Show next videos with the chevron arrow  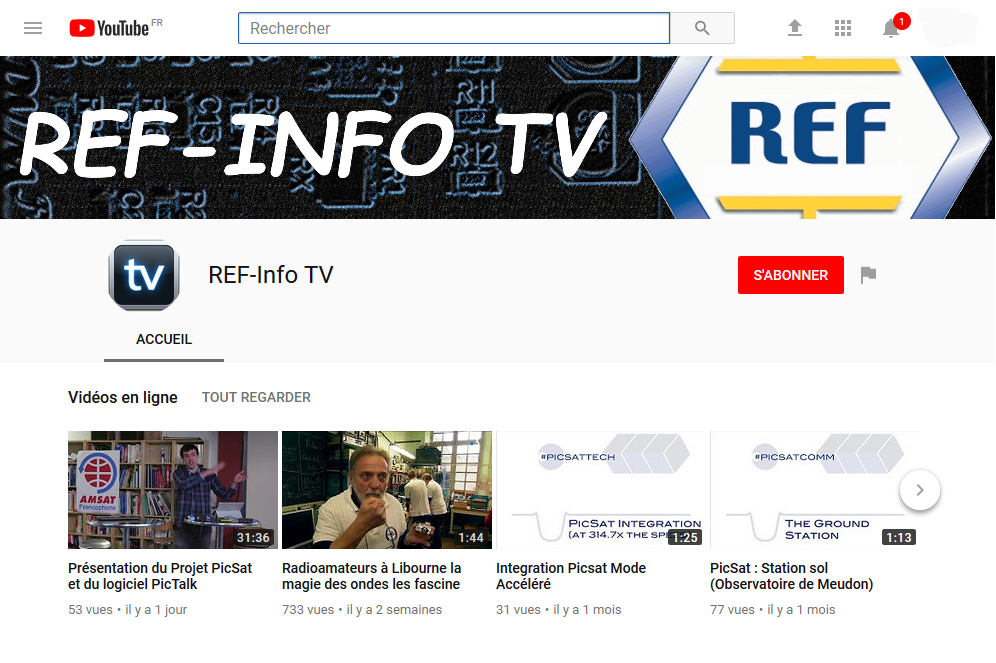coord(920,490)
